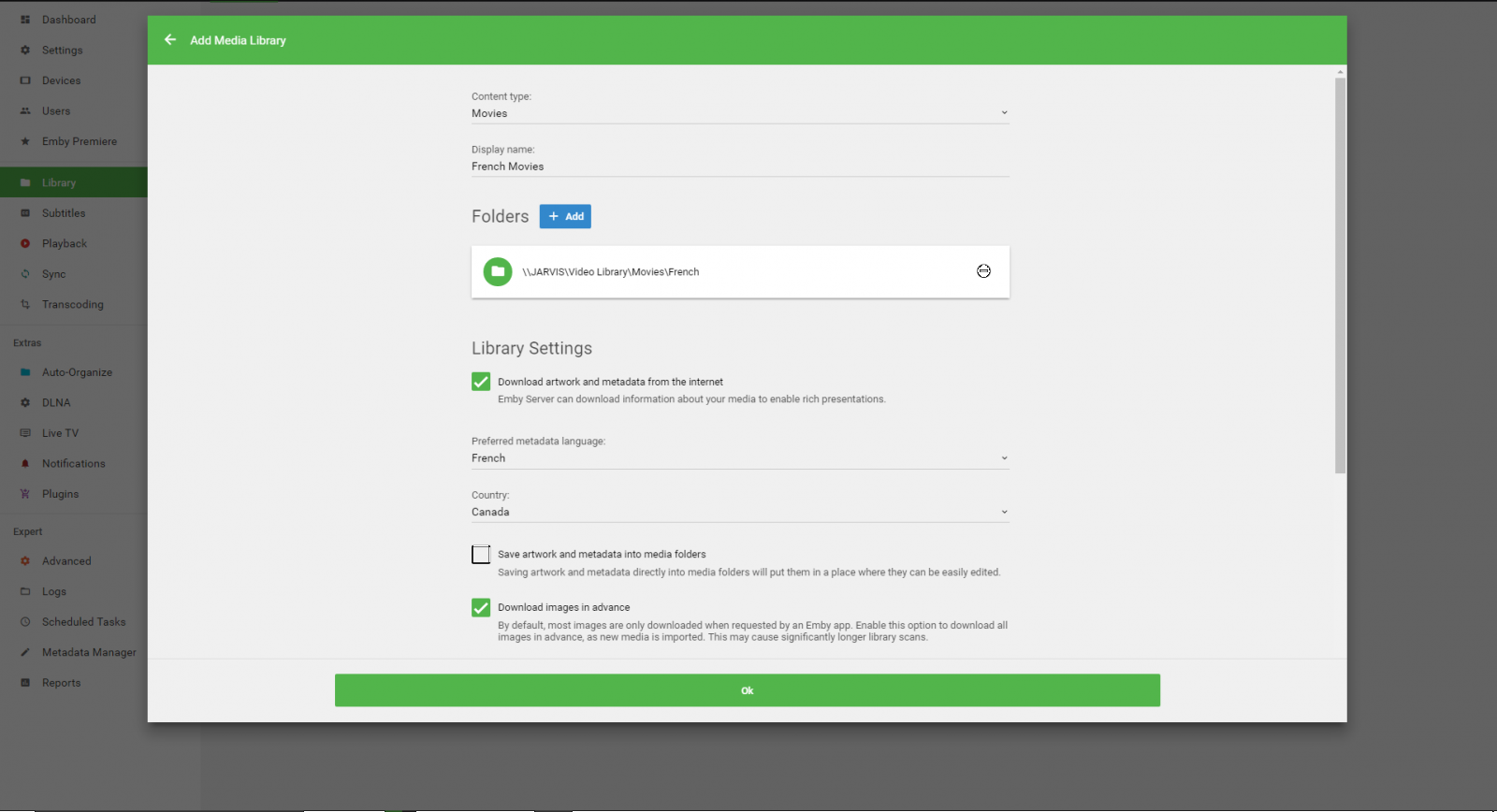Image resolution: width=1497 pixels, height=812 pixels.
Task: Go to Transcoding in the sidebar
Action: point(73,305)
